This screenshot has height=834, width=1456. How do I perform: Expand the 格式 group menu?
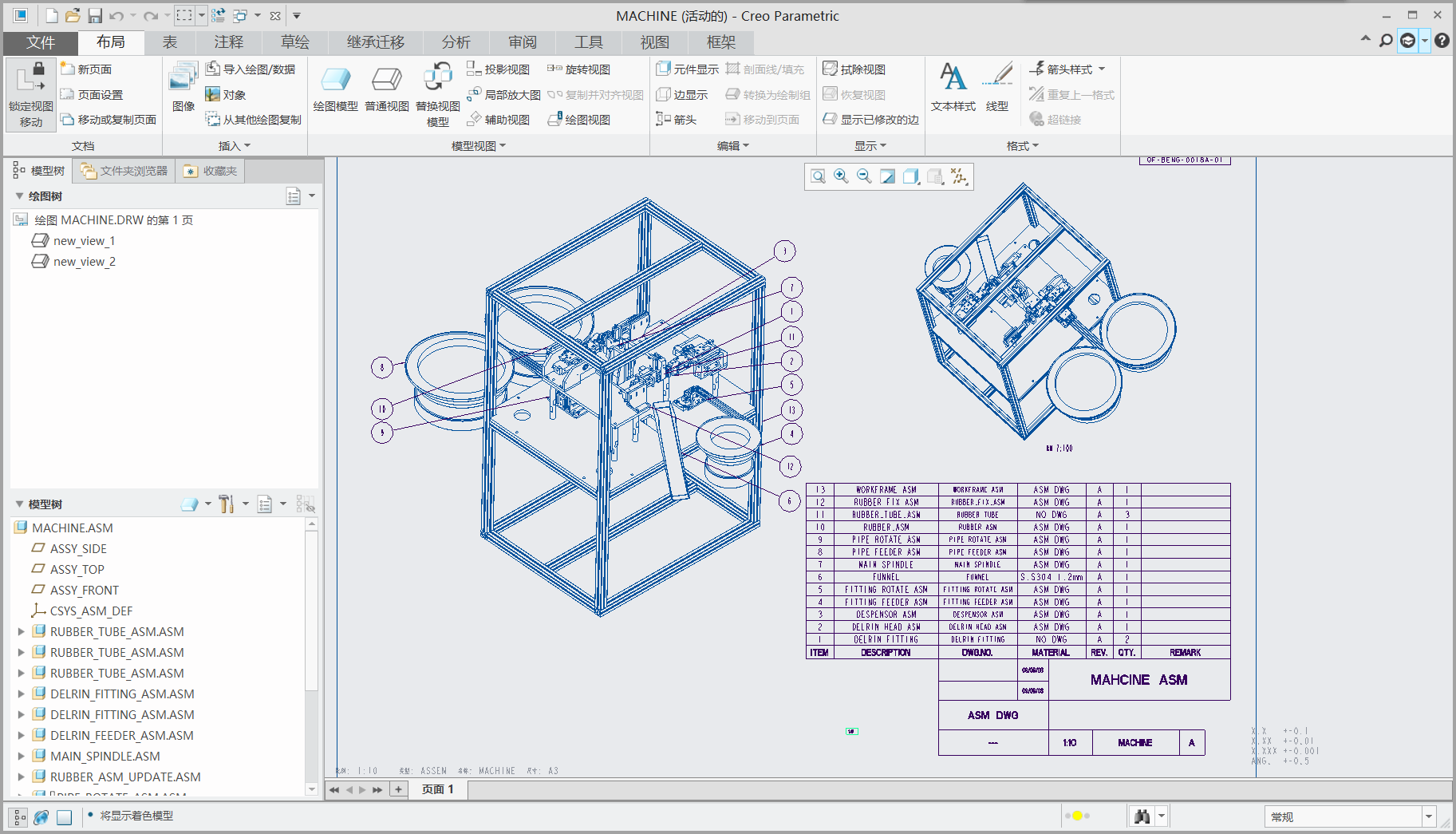click(1023, 145)
